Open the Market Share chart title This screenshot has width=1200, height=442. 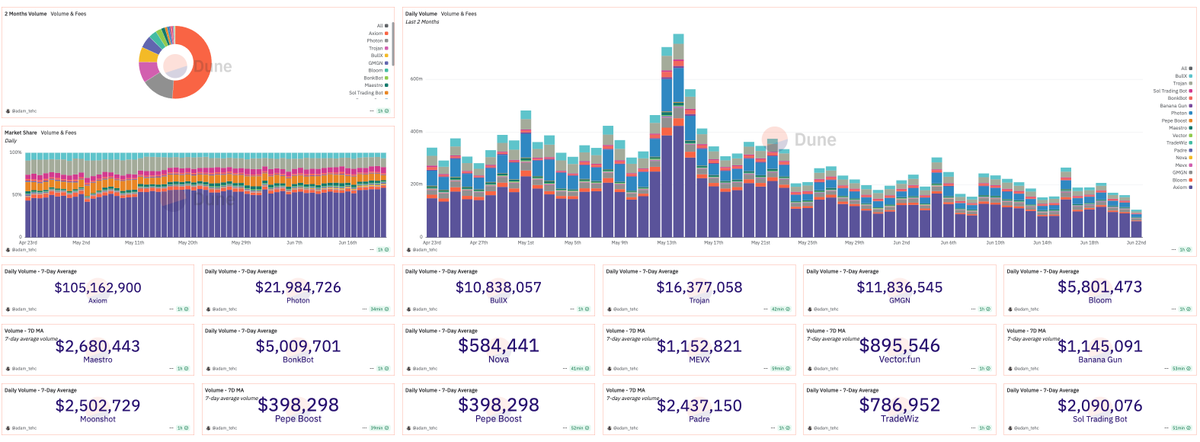(x=20, y=132)
